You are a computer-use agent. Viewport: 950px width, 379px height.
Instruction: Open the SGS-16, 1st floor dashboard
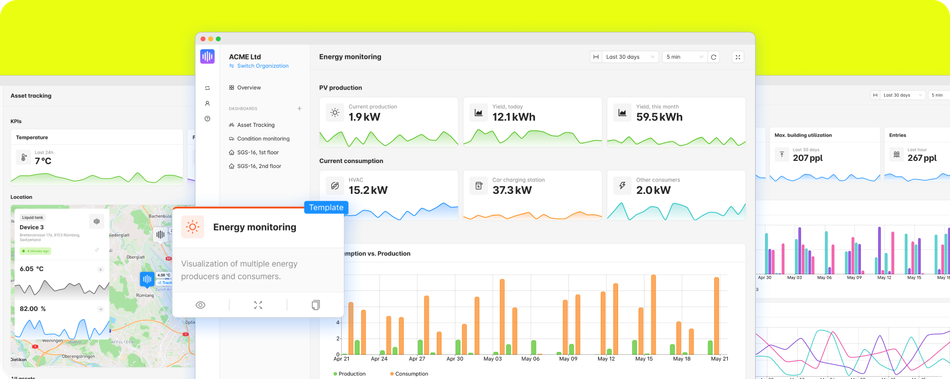[254, 153]
